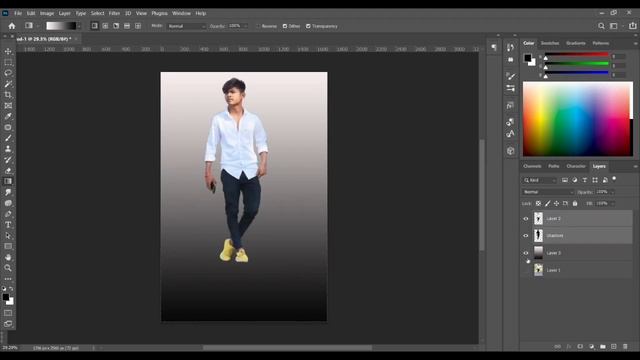Switch to the Paths tab
This screenshot has width=640, height=360.
coord(554,166)
